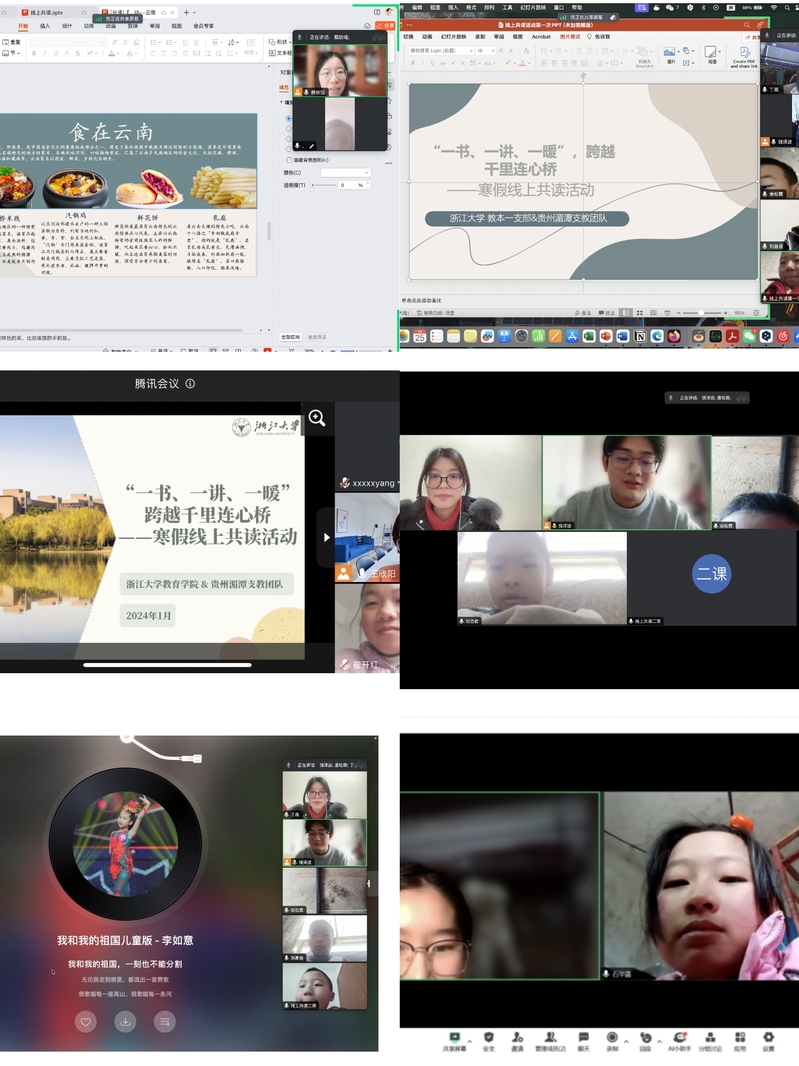Click the like heart icon in music player
Image resolution: width=799 pixels, height=1066 pixels.
click(86, 1021)
